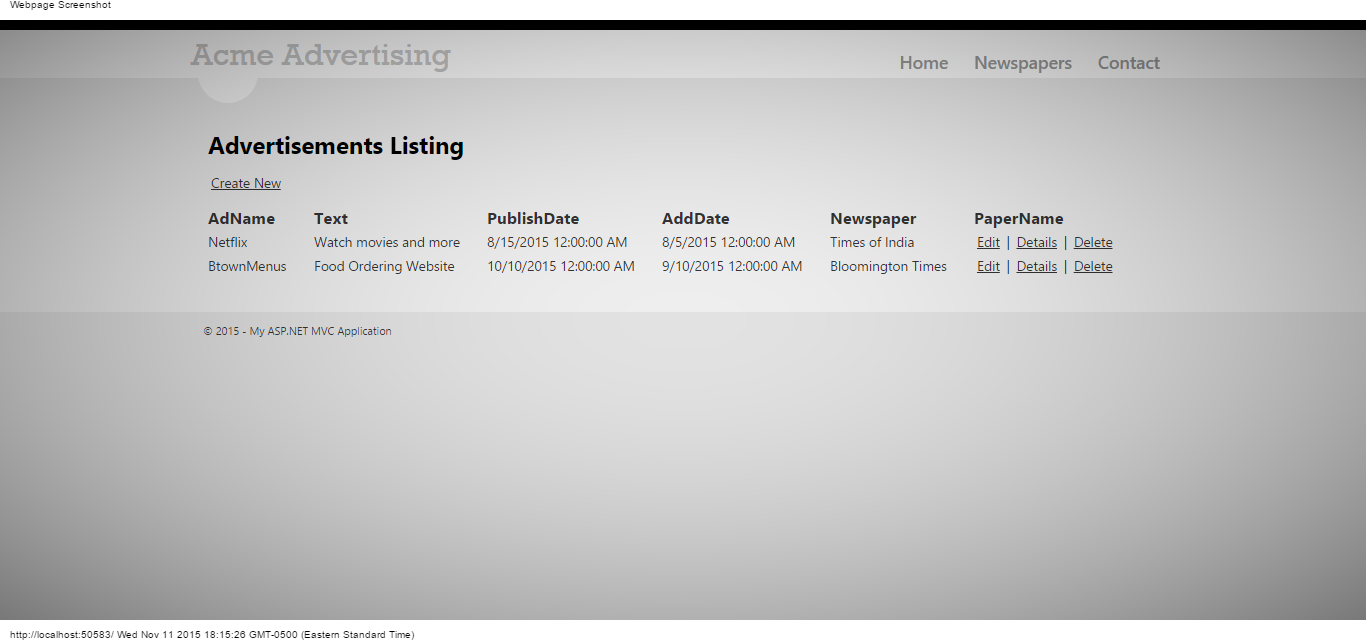
Task: Click the Advertisements Listing heading
Action: (x=335, y=146)
